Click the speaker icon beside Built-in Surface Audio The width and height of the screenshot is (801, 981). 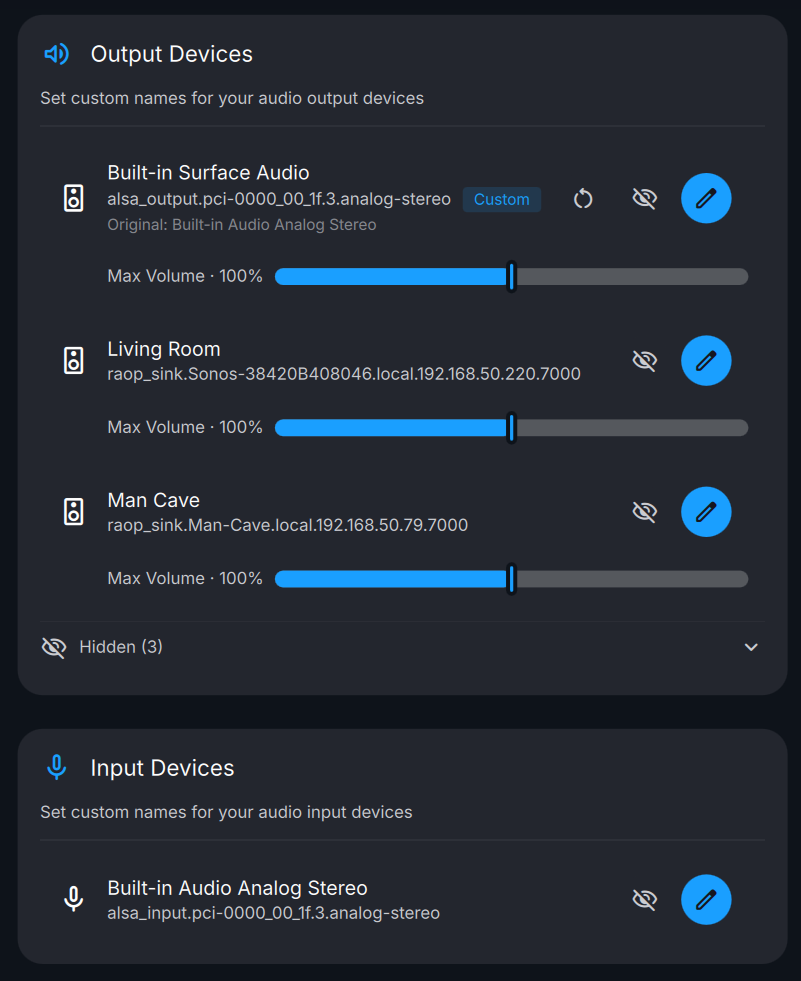click(x=73, y=198)
